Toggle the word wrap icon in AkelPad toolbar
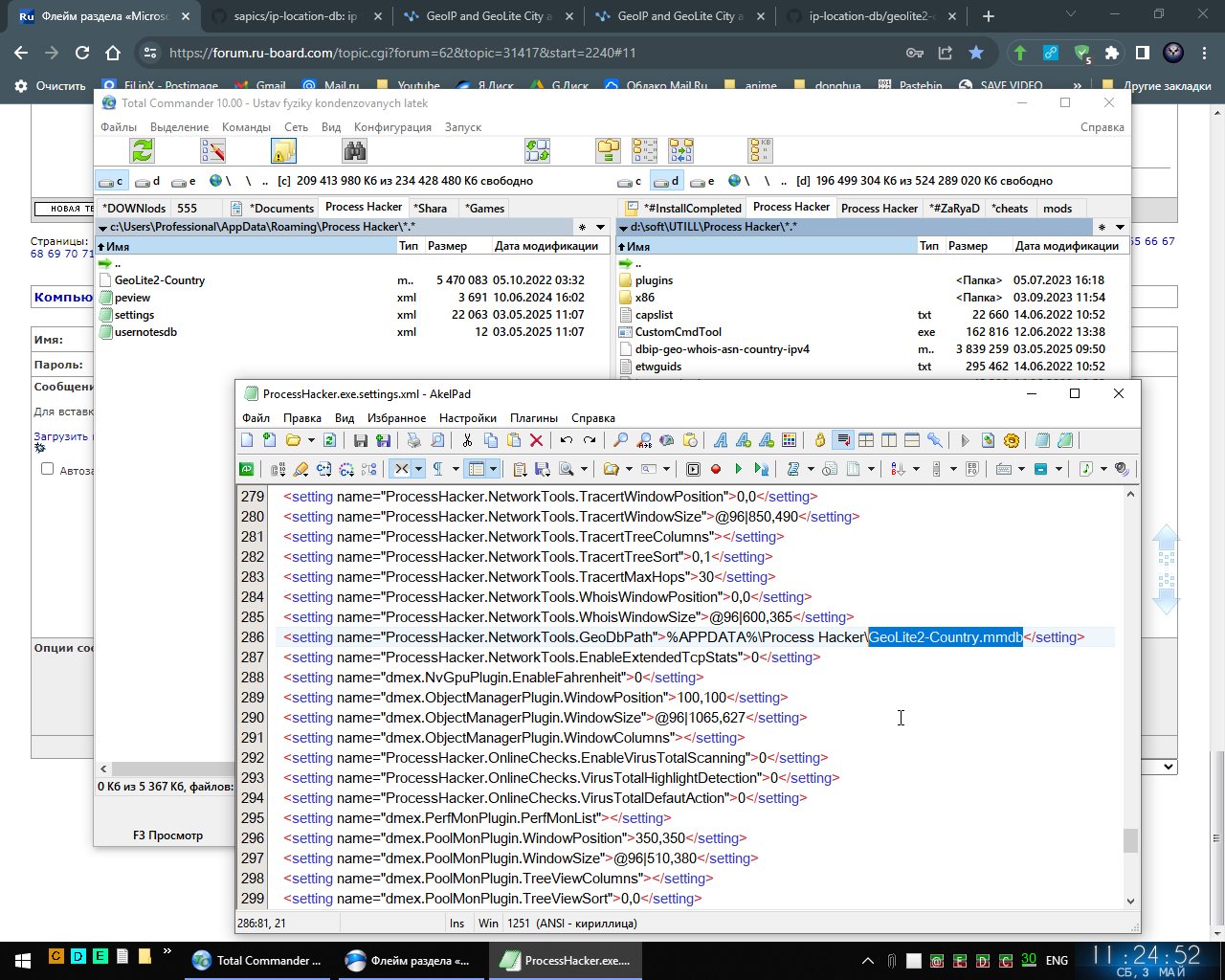 [x=843, y=440]
